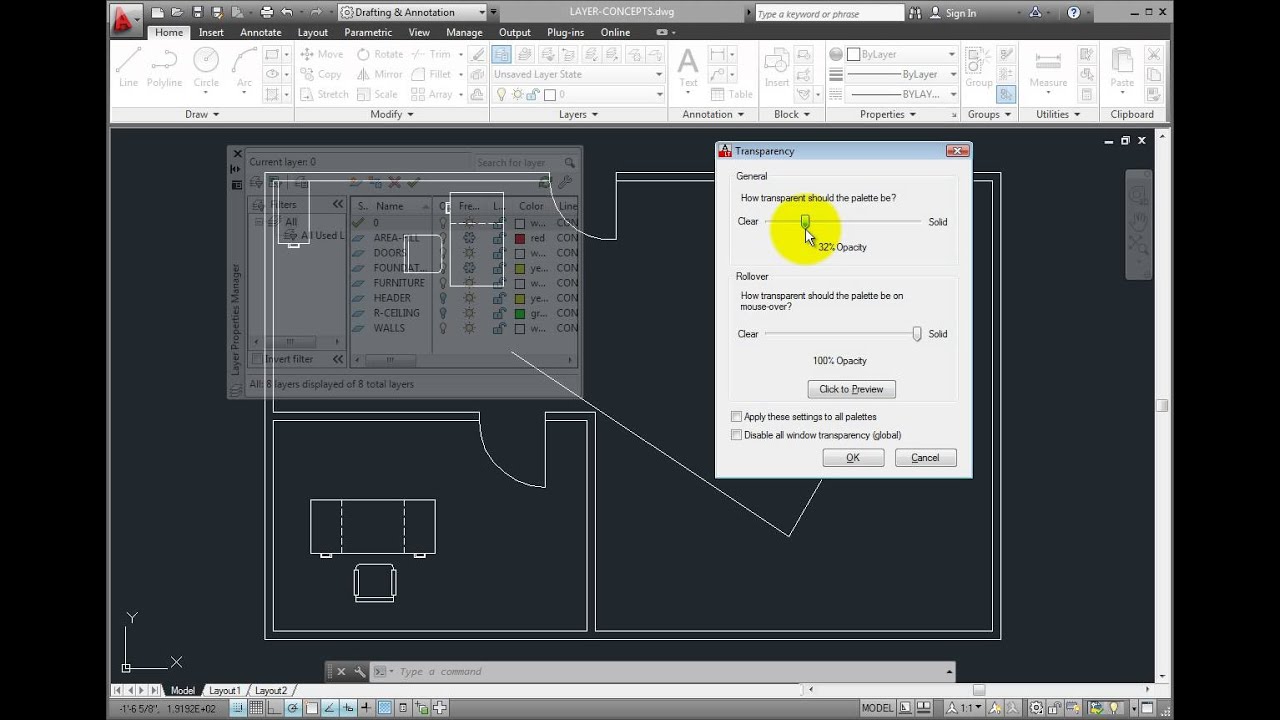
Task: Switch to the Parametric ribbon tab
Action: [367, 32]
